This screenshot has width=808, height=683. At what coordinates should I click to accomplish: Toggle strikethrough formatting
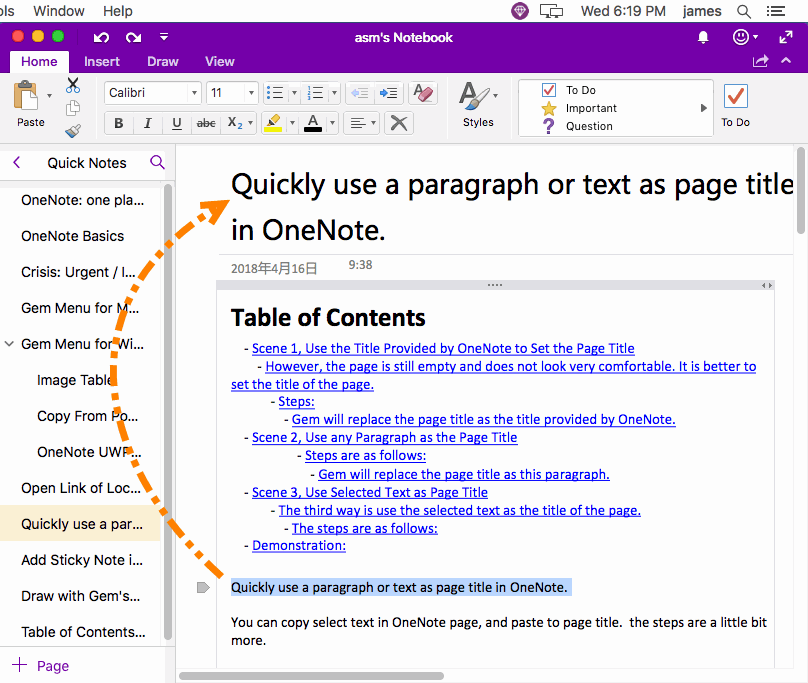tap(206, 123)
